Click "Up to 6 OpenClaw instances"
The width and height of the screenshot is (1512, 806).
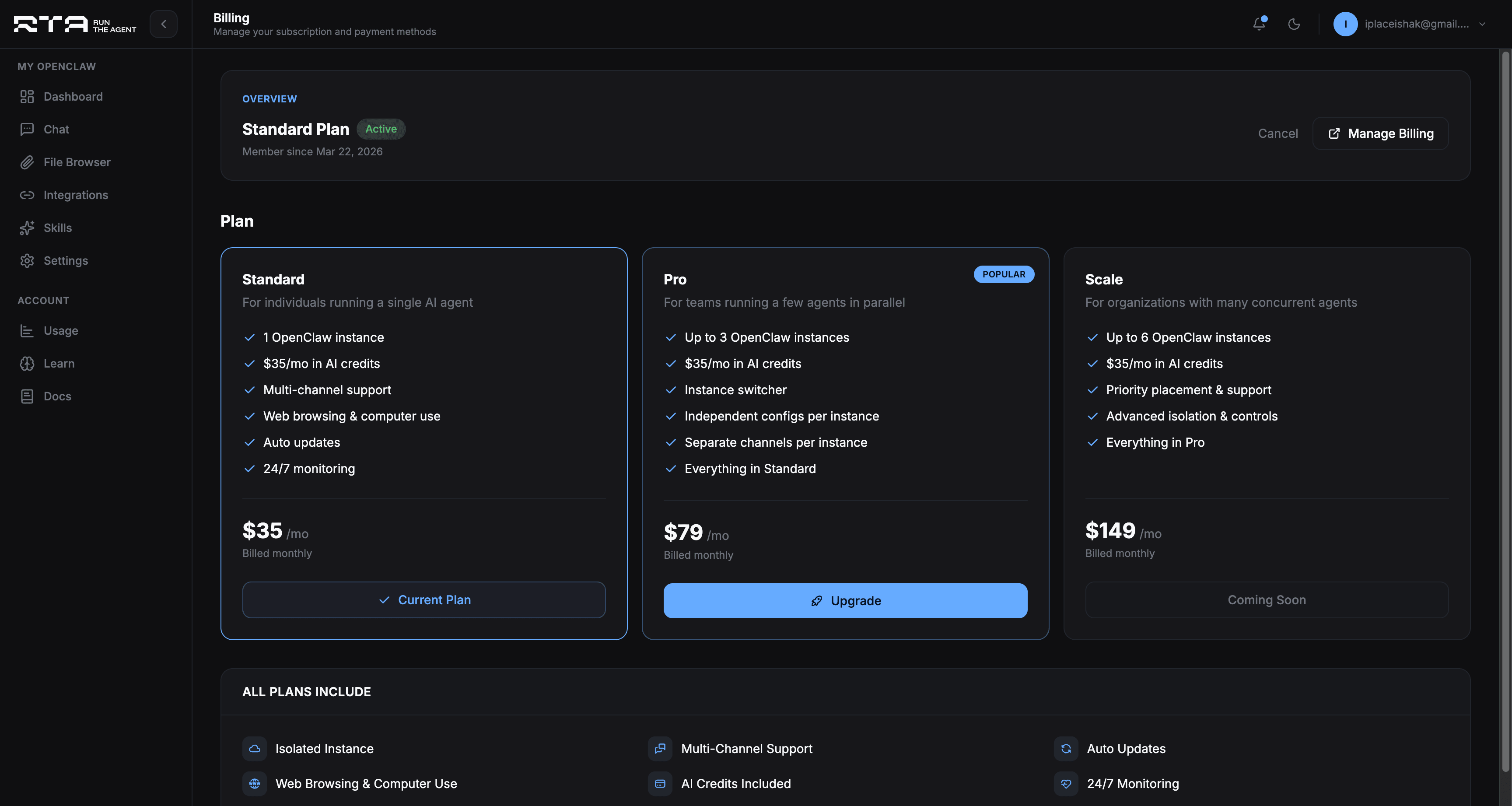point(1188,338)
